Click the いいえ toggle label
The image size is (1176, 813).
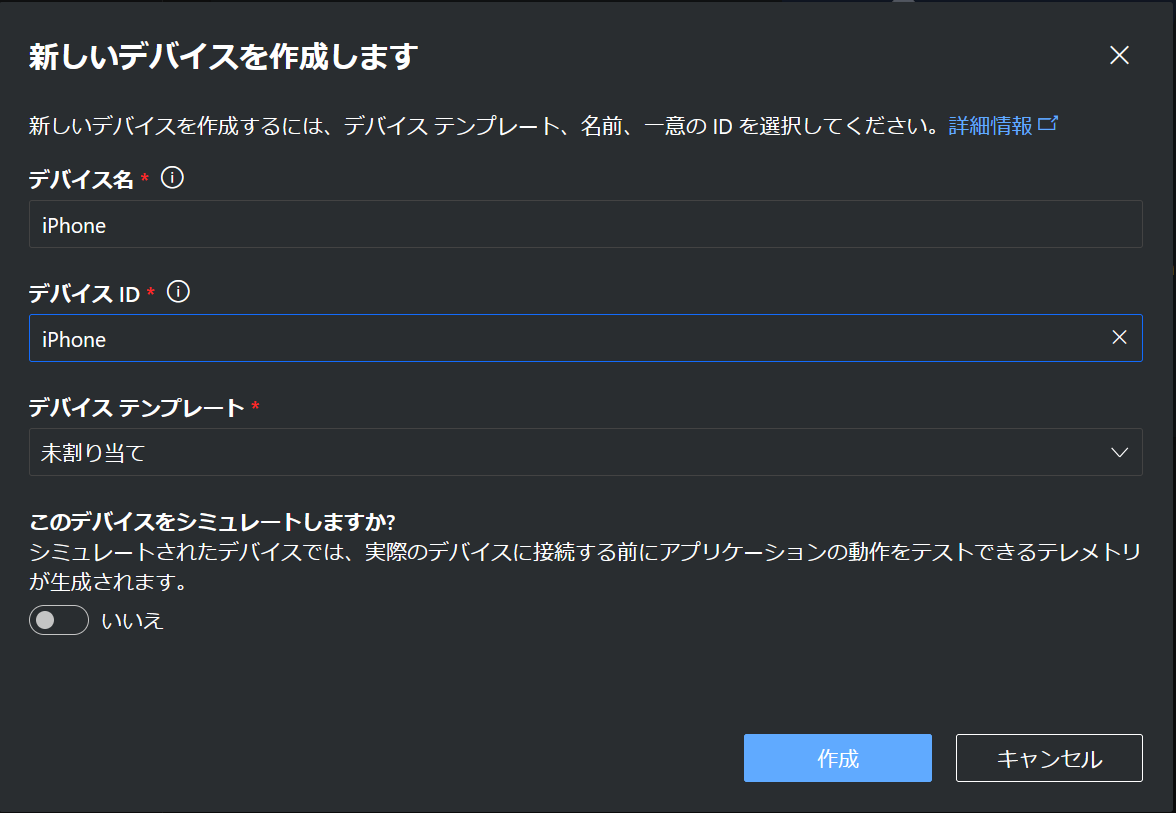click(132, 621)
